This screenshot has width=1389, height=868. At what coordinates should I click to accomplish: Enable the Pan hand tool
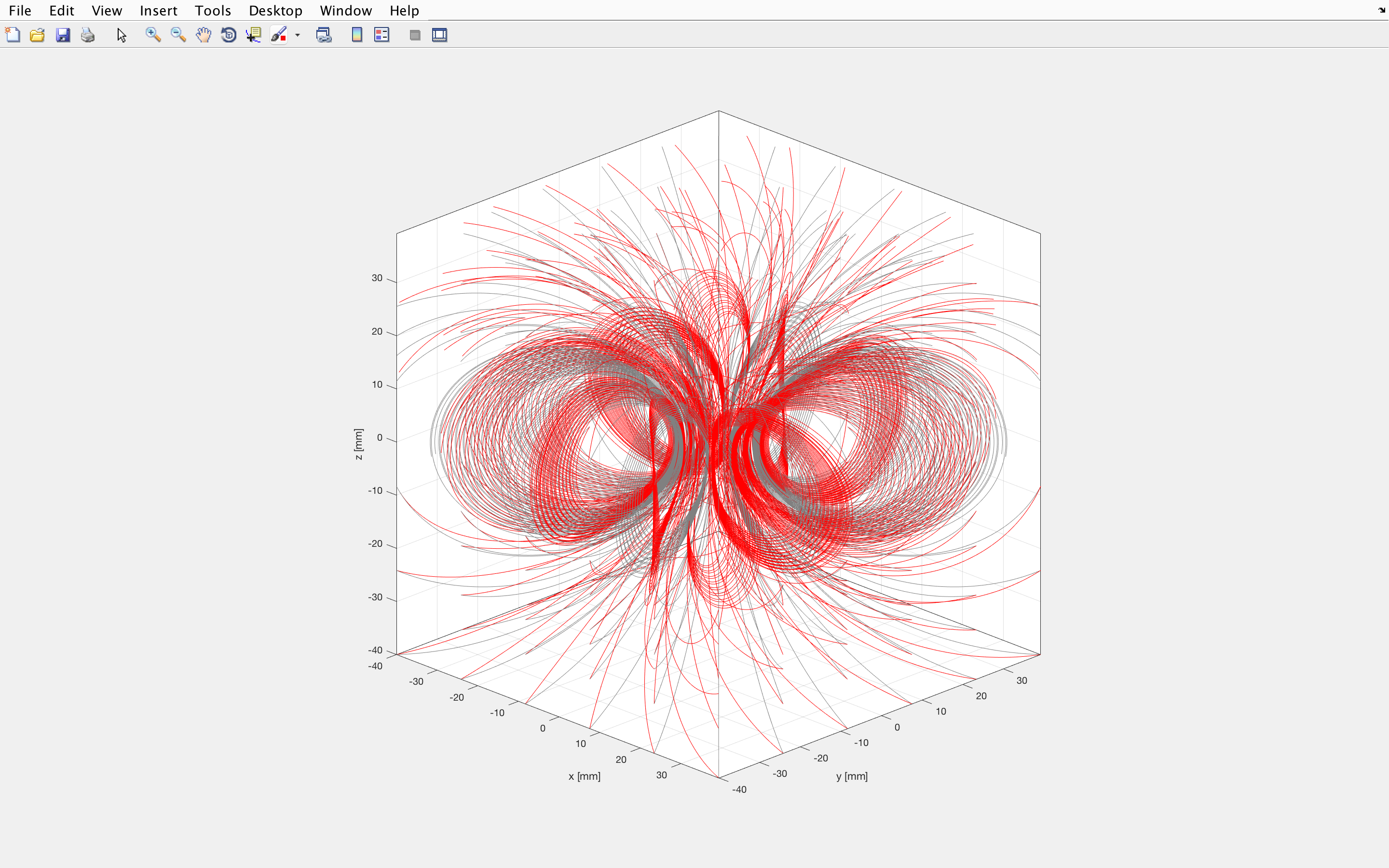(203, 35)
